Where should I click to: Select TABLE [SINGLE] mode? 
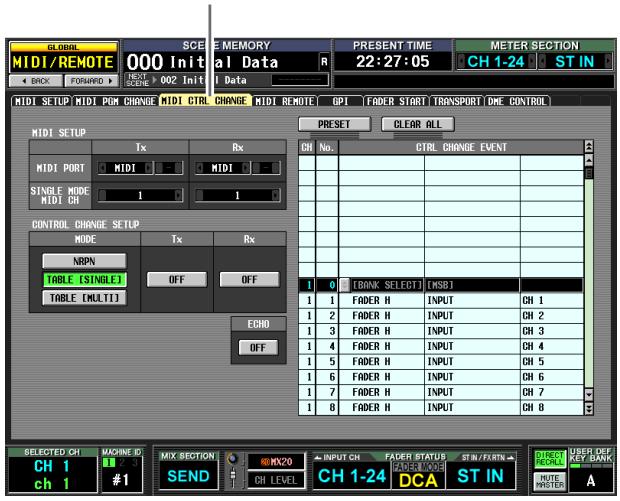84,280
